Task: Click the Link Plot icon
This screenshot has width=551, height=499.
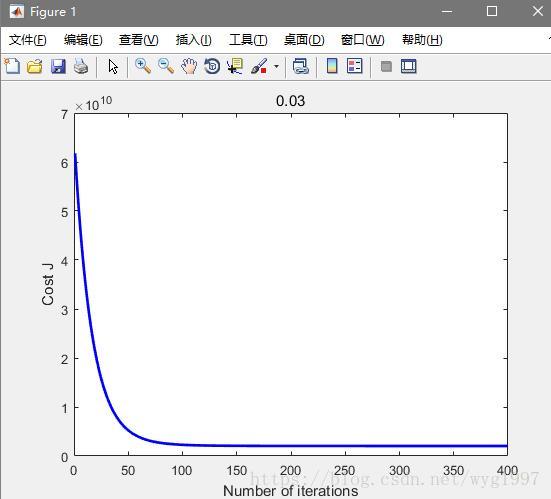Action: (300, 66)
